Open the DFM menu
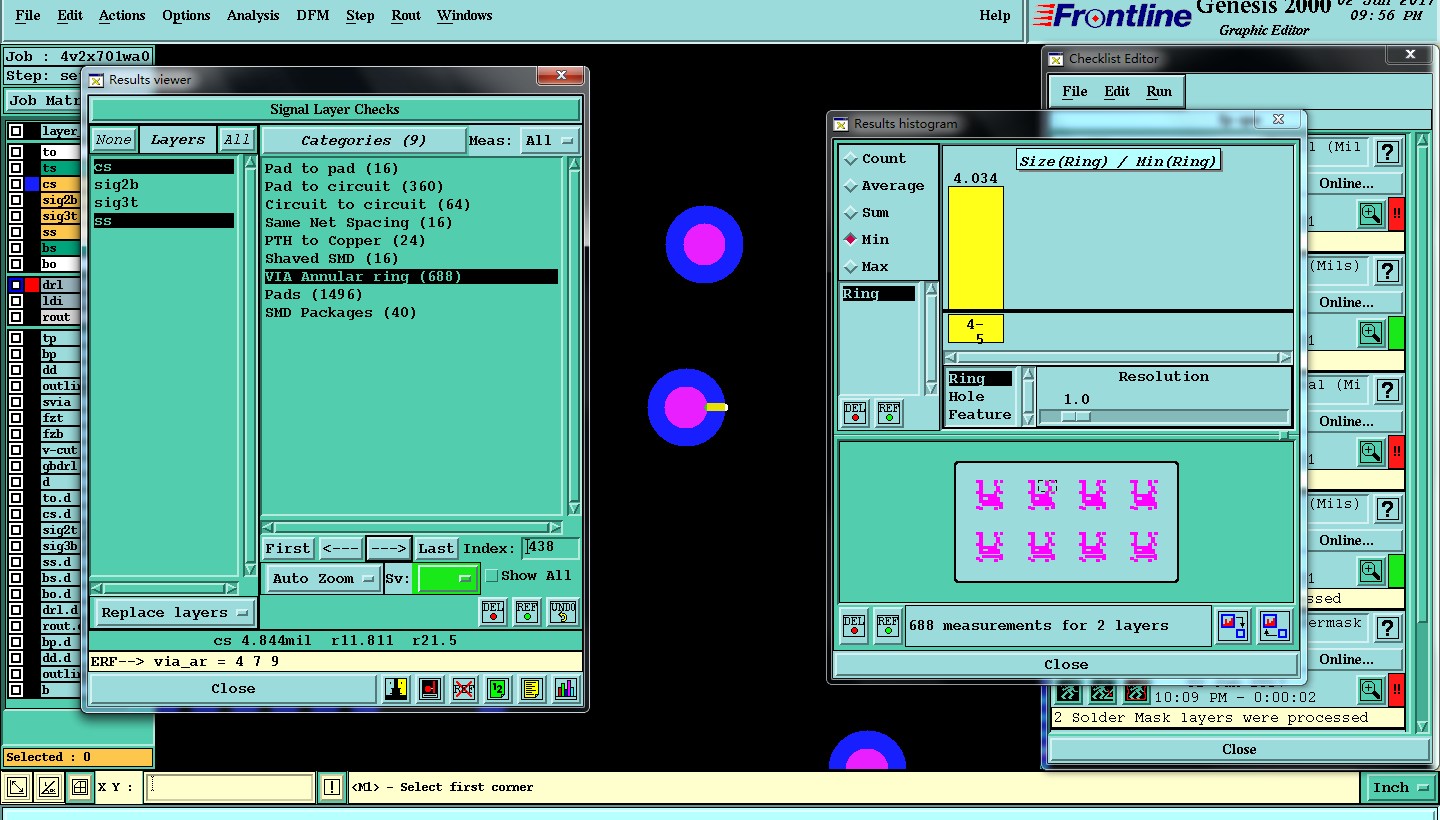This screenshot has height=820, width=1440. (x=313, y=16)
